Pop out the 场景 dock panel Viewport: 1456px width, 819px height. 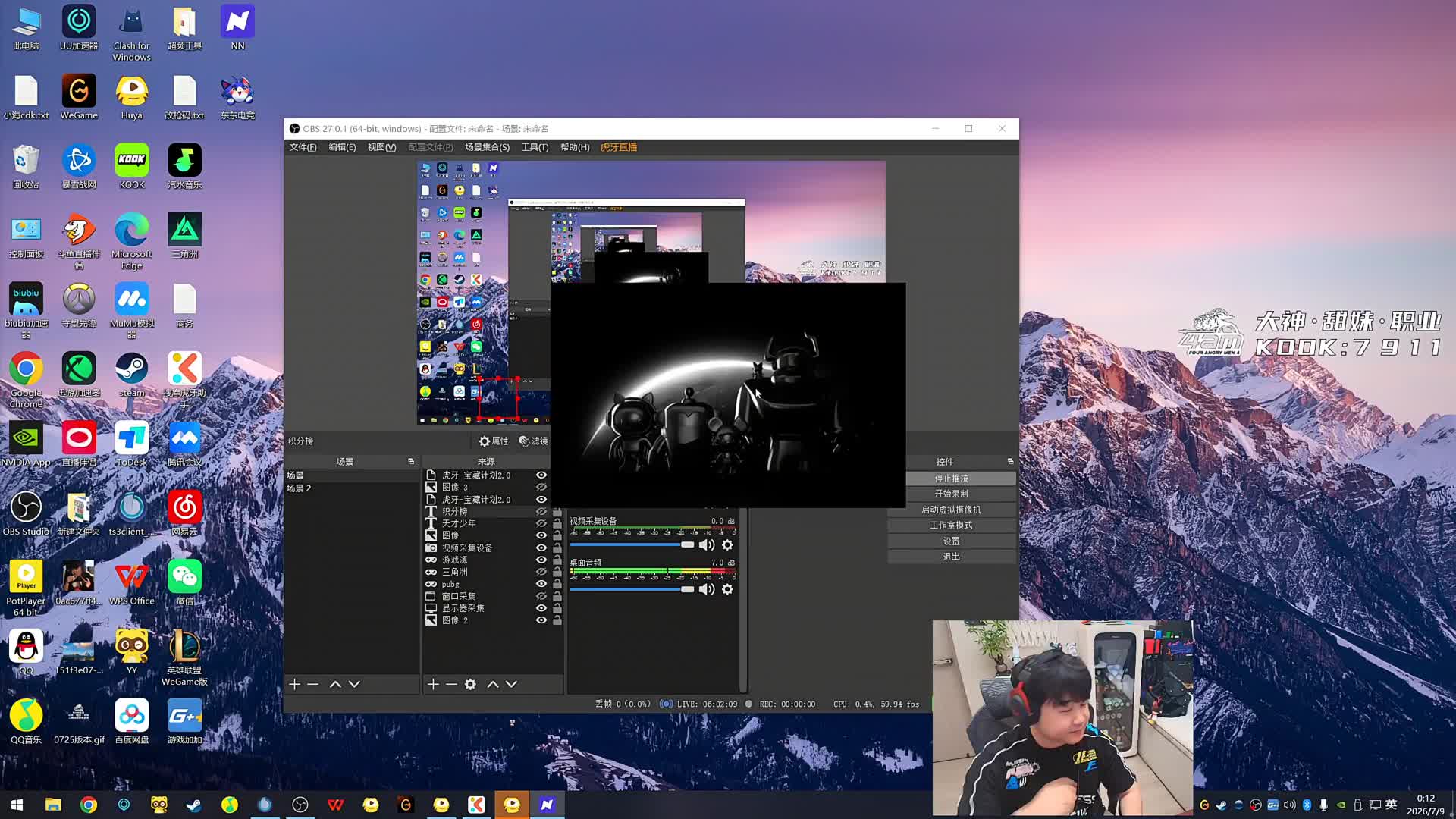411,461
